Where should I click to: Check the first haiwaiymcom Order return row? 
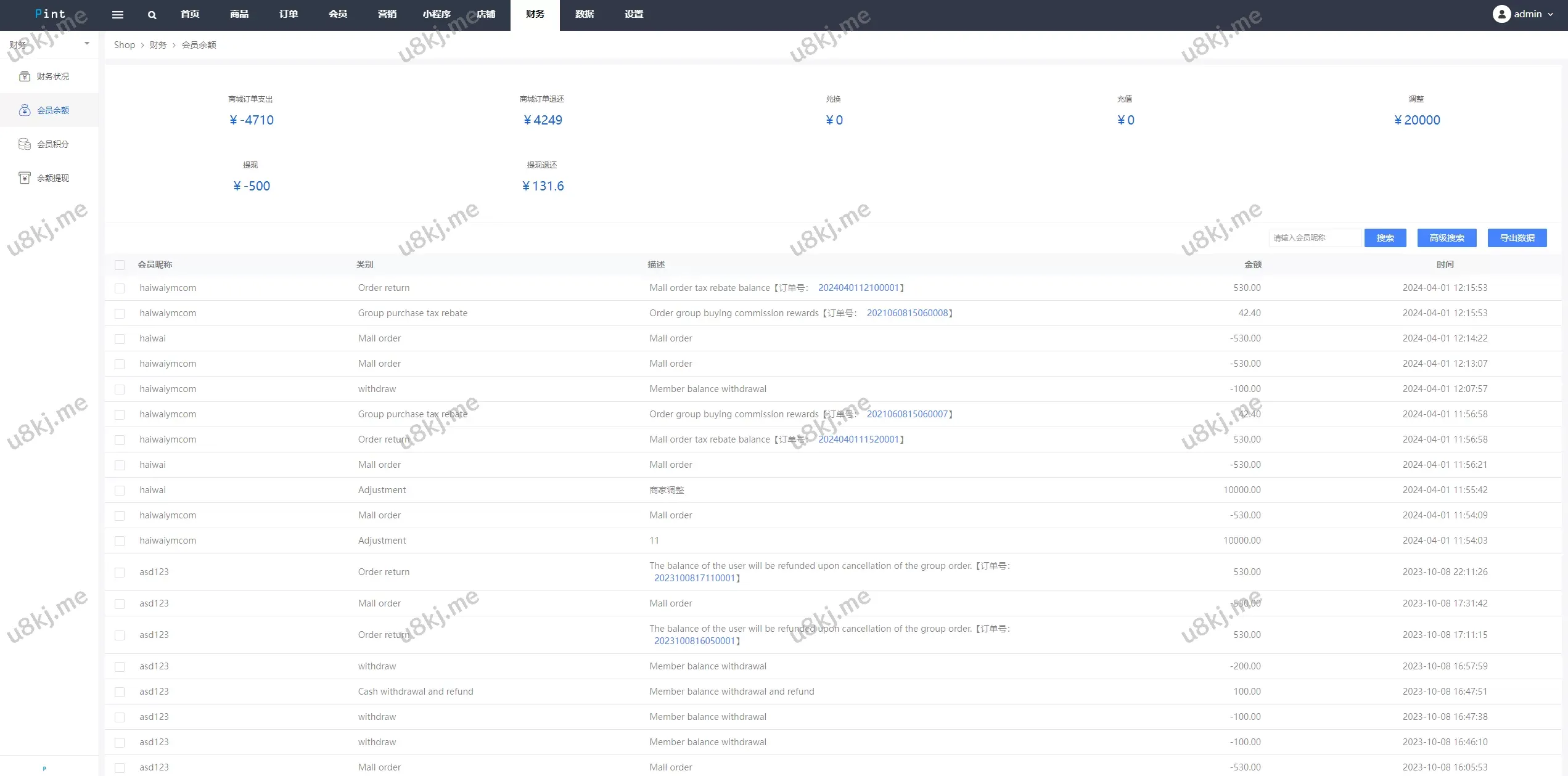pyautogui.click(x=120, y=288)
